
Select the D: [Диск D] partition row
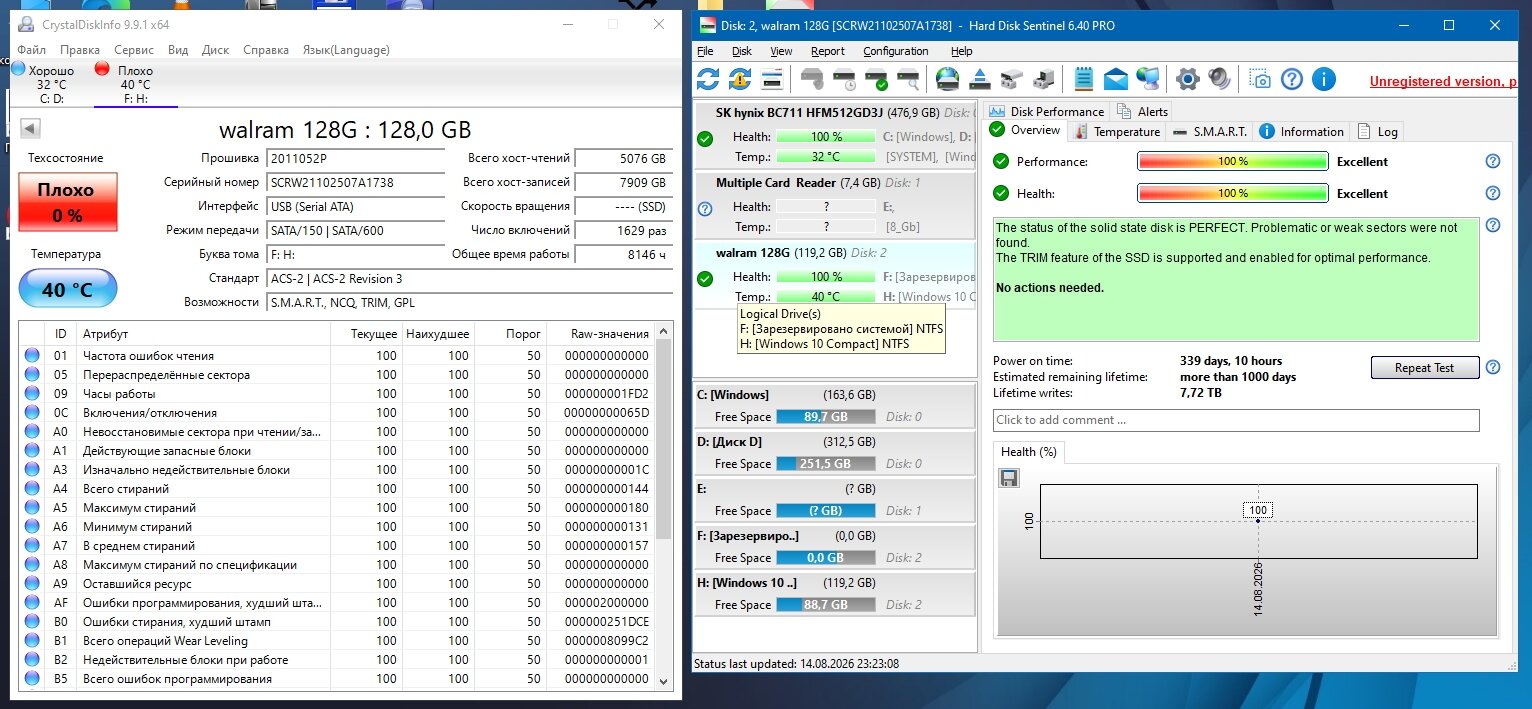tap(834, 453)
